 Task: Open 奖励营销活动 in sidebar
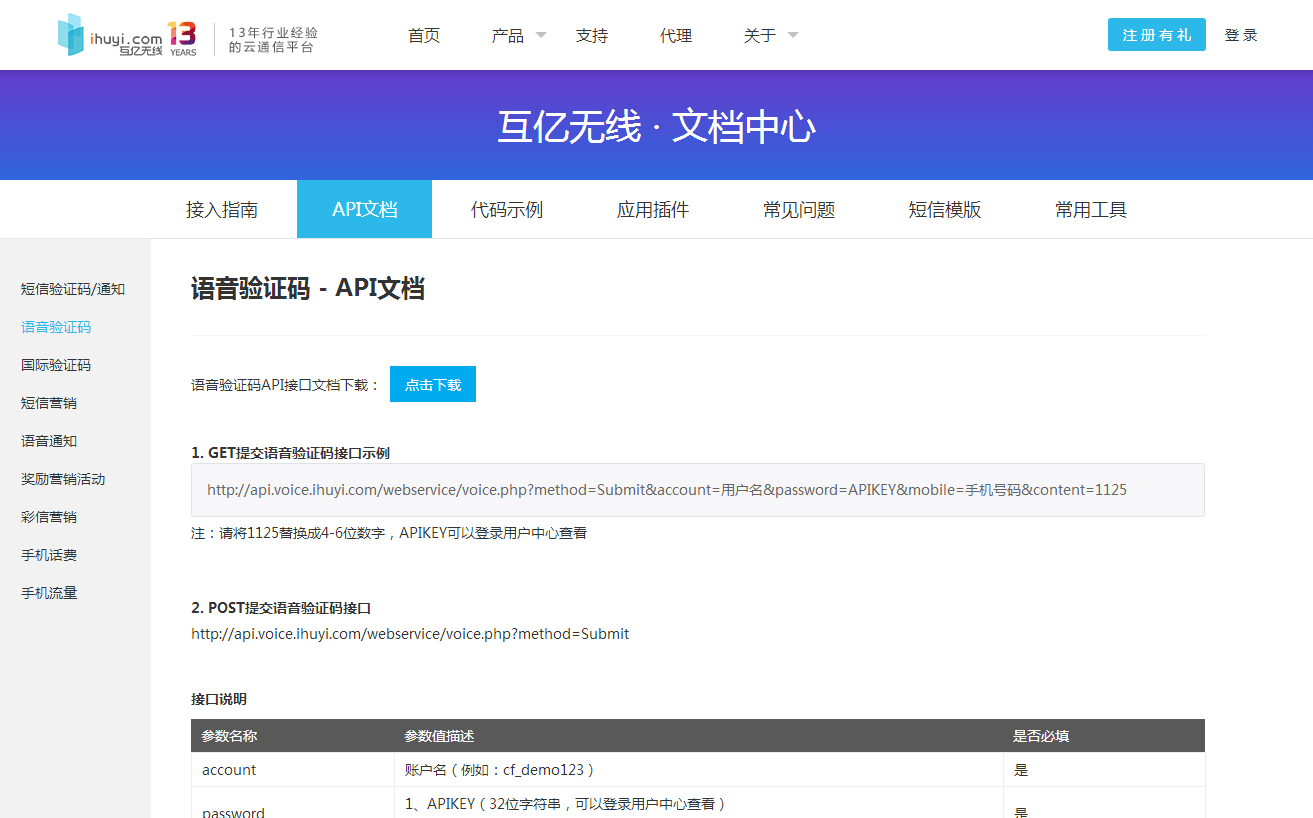(63, 479)
